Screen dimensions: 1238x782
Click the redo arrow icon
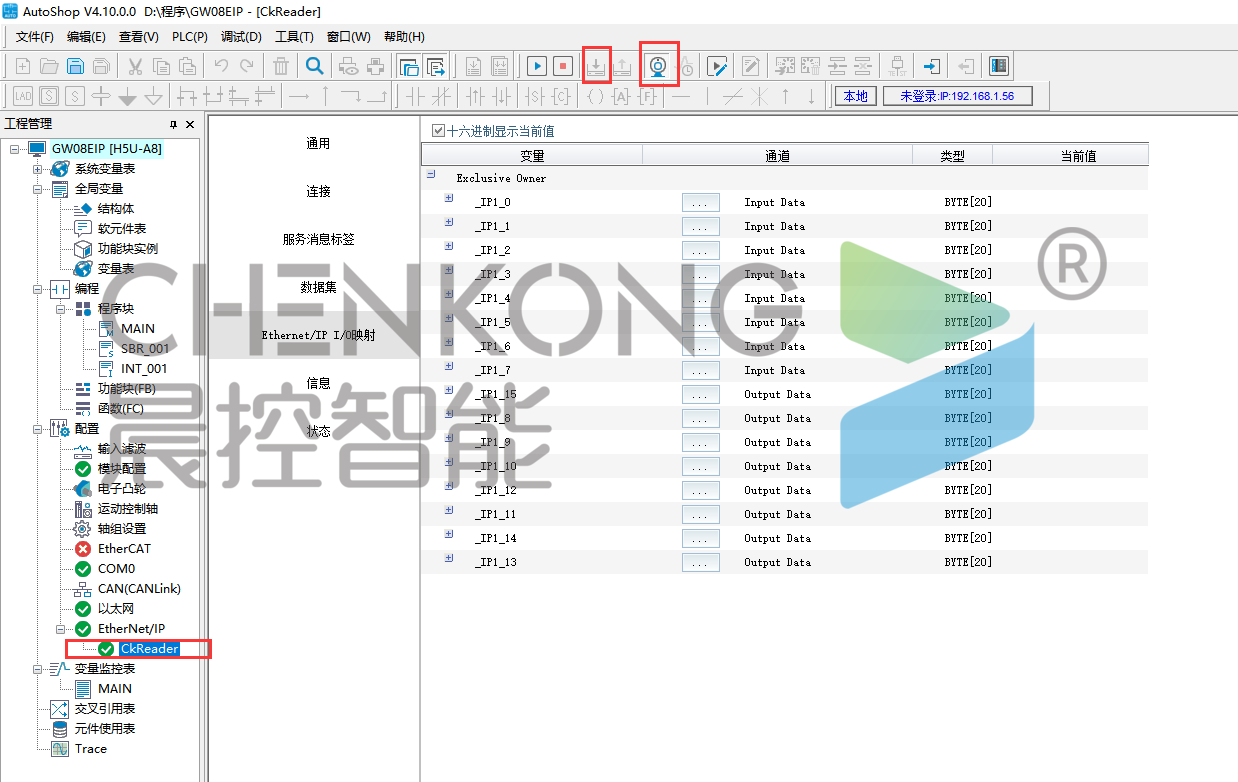click(247, 67)
